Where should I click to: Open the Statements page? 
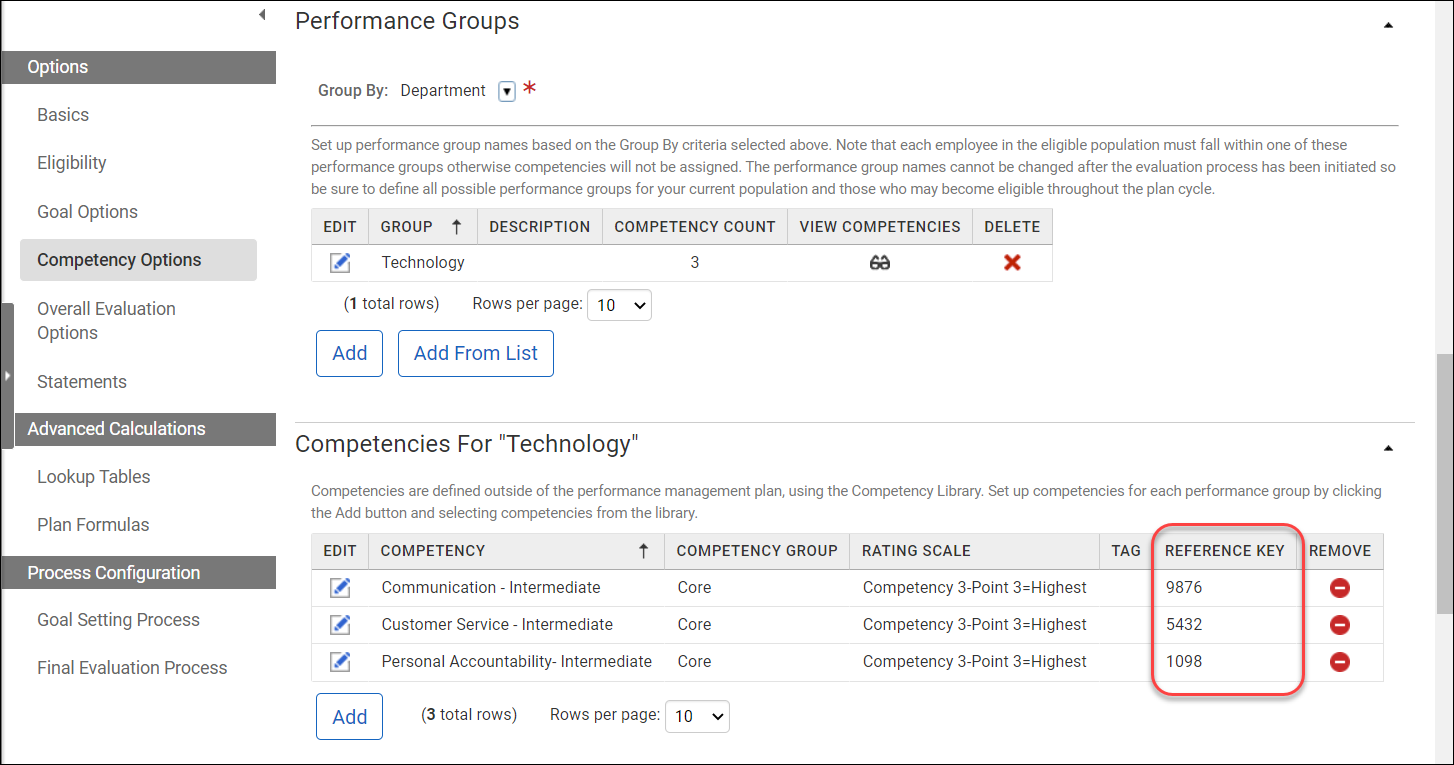point(82,382)
